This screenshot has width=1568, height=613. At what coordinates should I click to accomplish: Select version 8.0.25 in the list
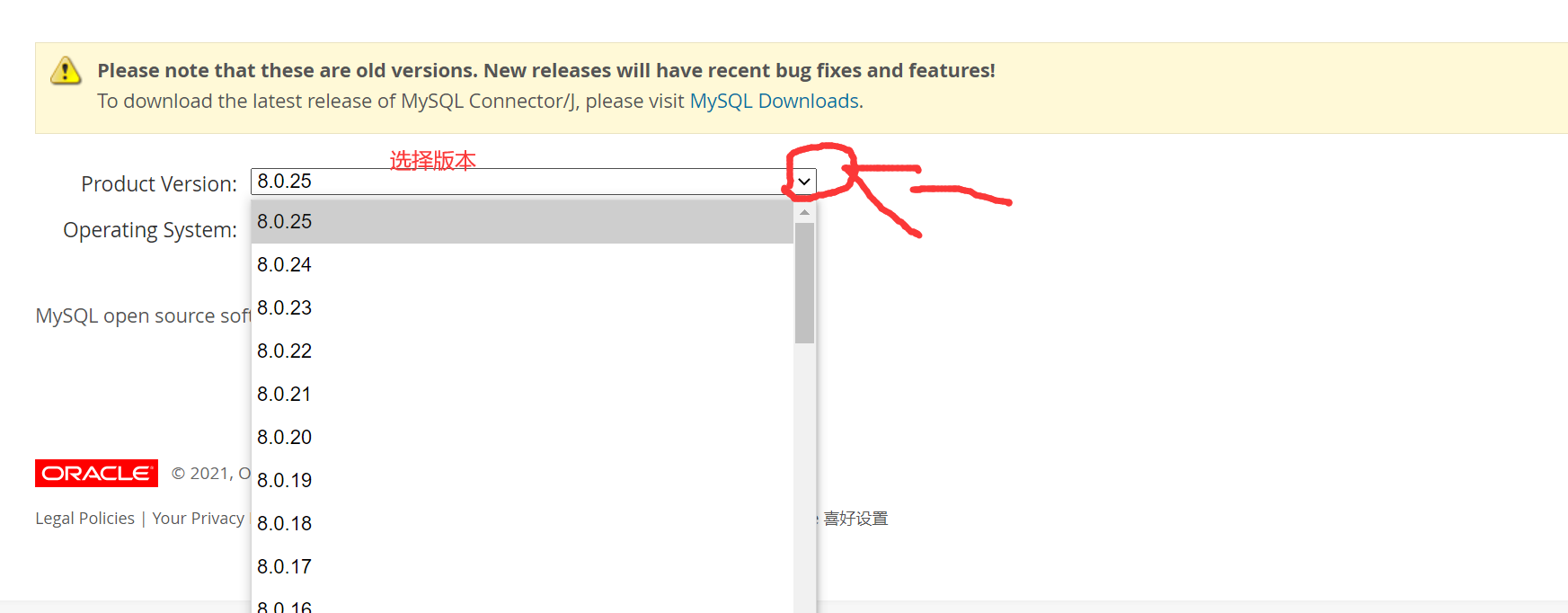(x=523, y=221)
